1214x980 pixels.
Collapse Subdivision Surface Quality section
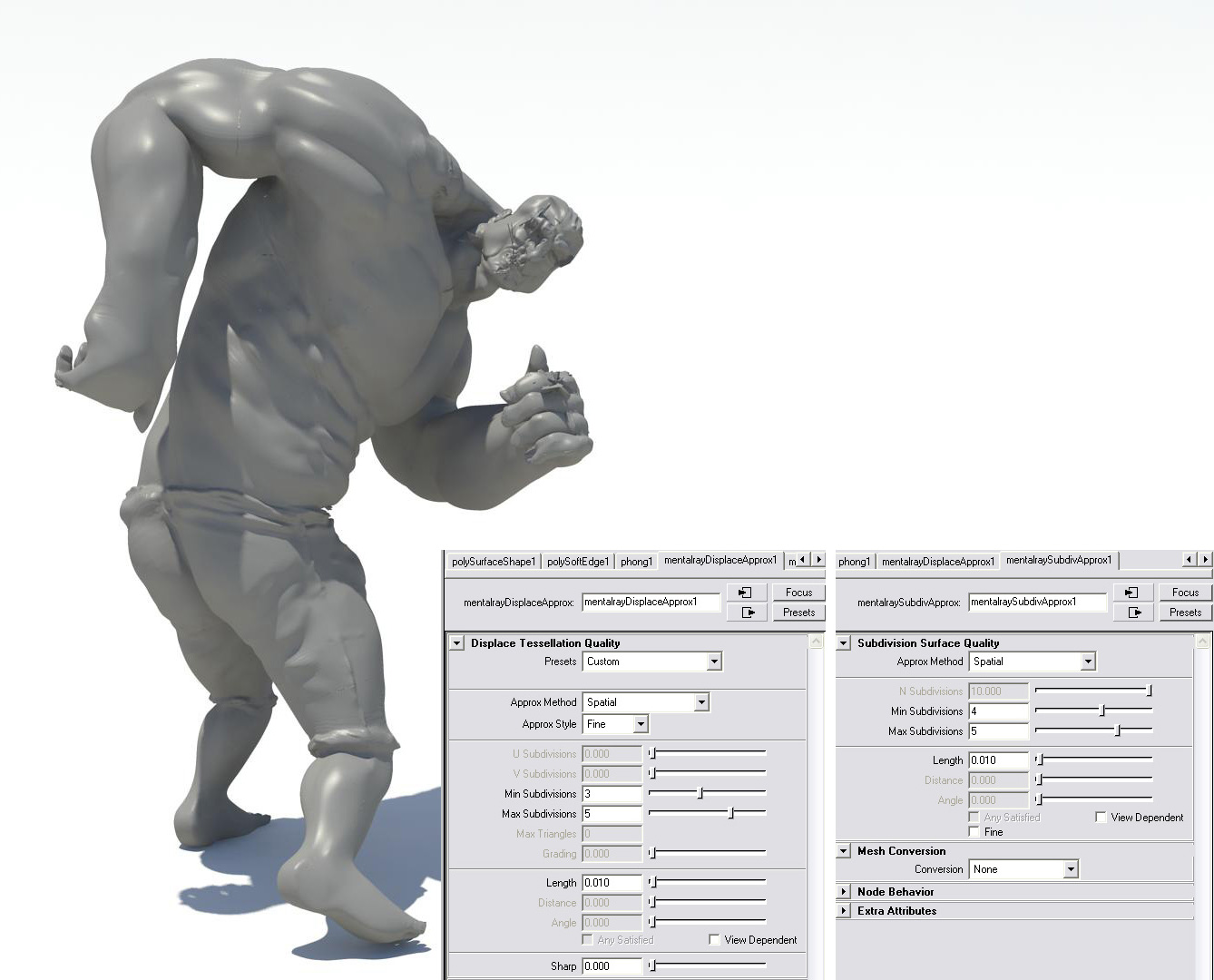tap(844, 643)
